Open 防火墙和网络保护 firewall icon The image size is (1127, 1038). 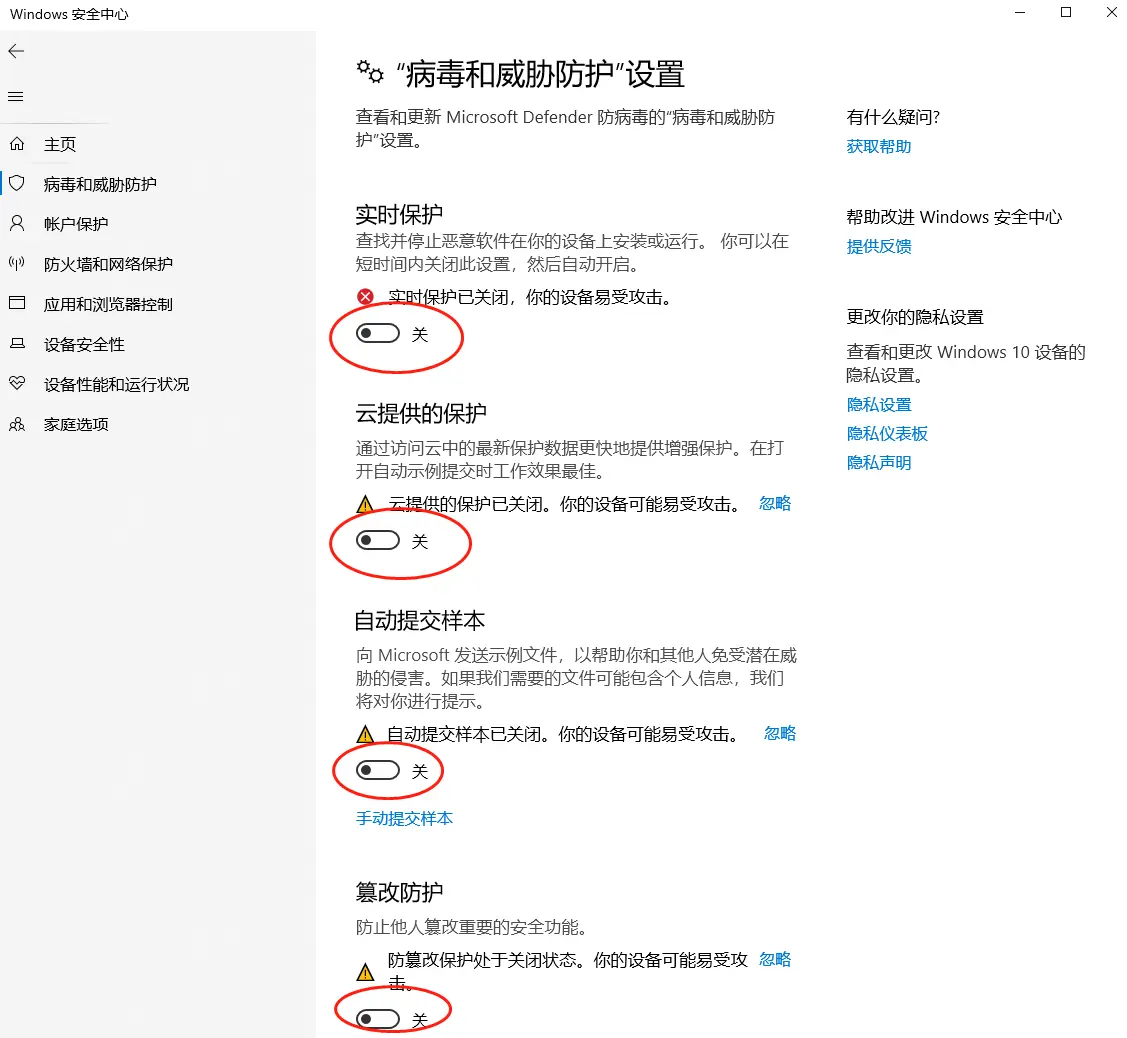[17, 263]
